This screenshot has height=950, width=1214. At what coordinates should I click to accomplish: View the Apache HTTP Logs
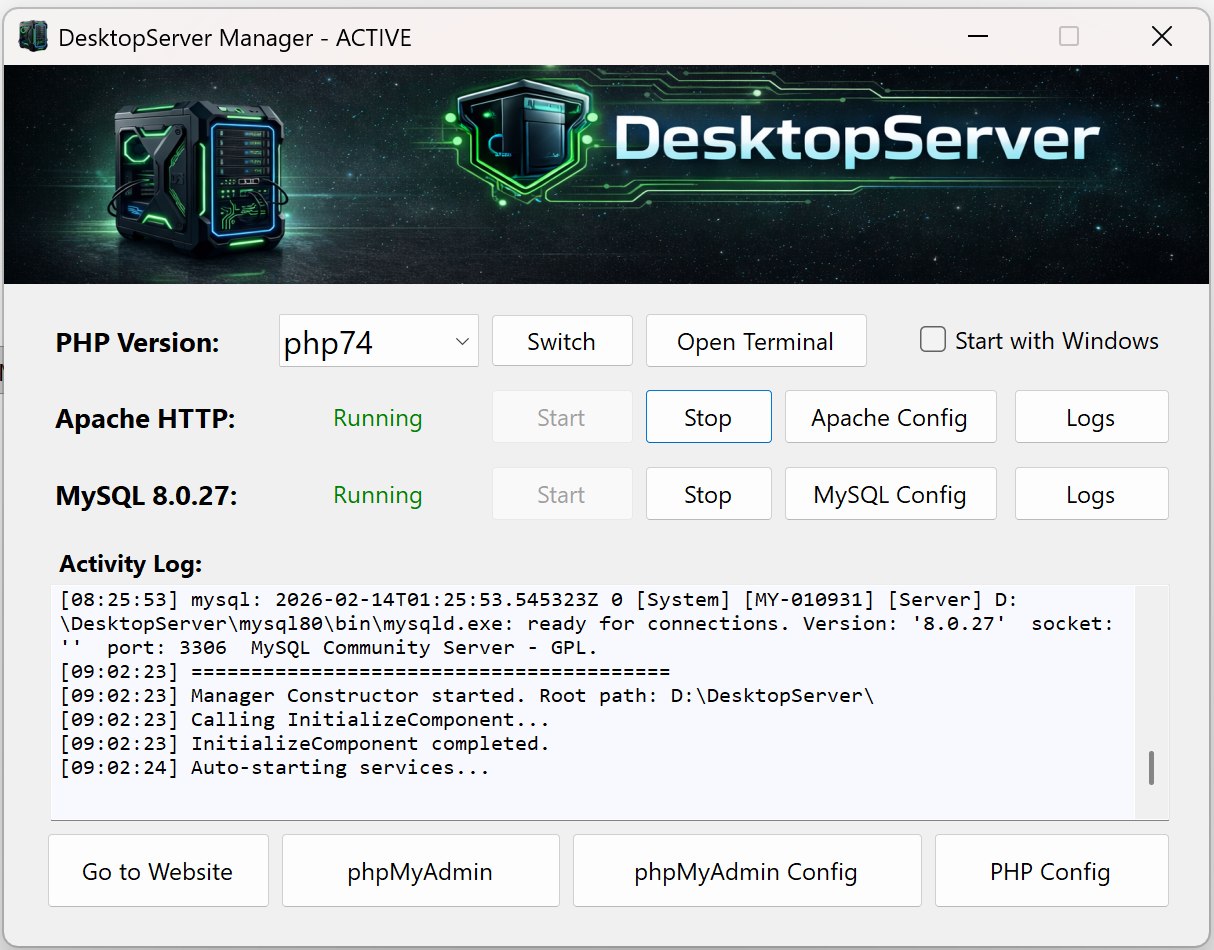(x=1091, y=417)
